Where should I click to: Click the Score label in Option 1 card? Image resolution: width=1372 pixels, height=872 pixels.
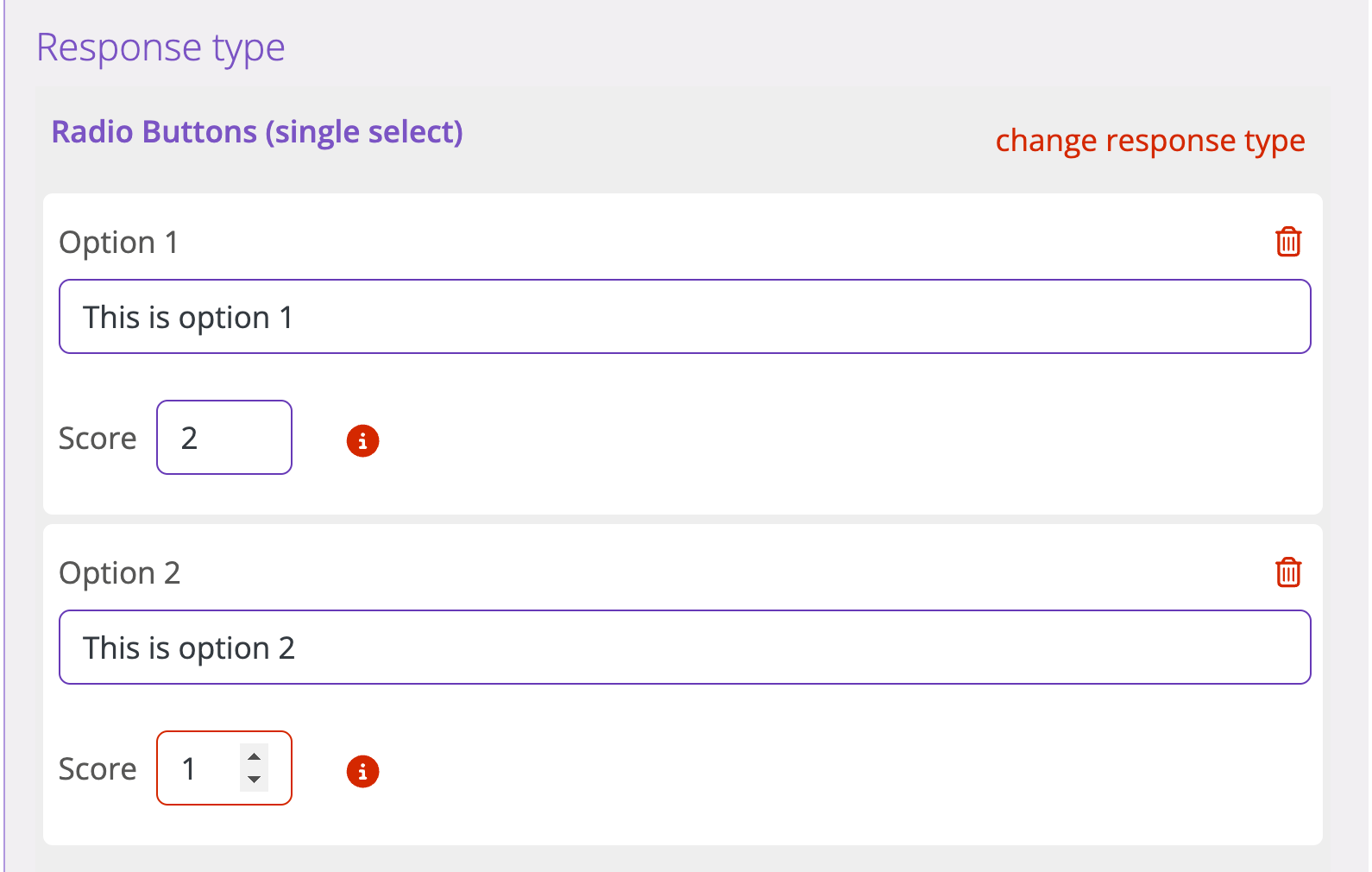tap(98, 439)
